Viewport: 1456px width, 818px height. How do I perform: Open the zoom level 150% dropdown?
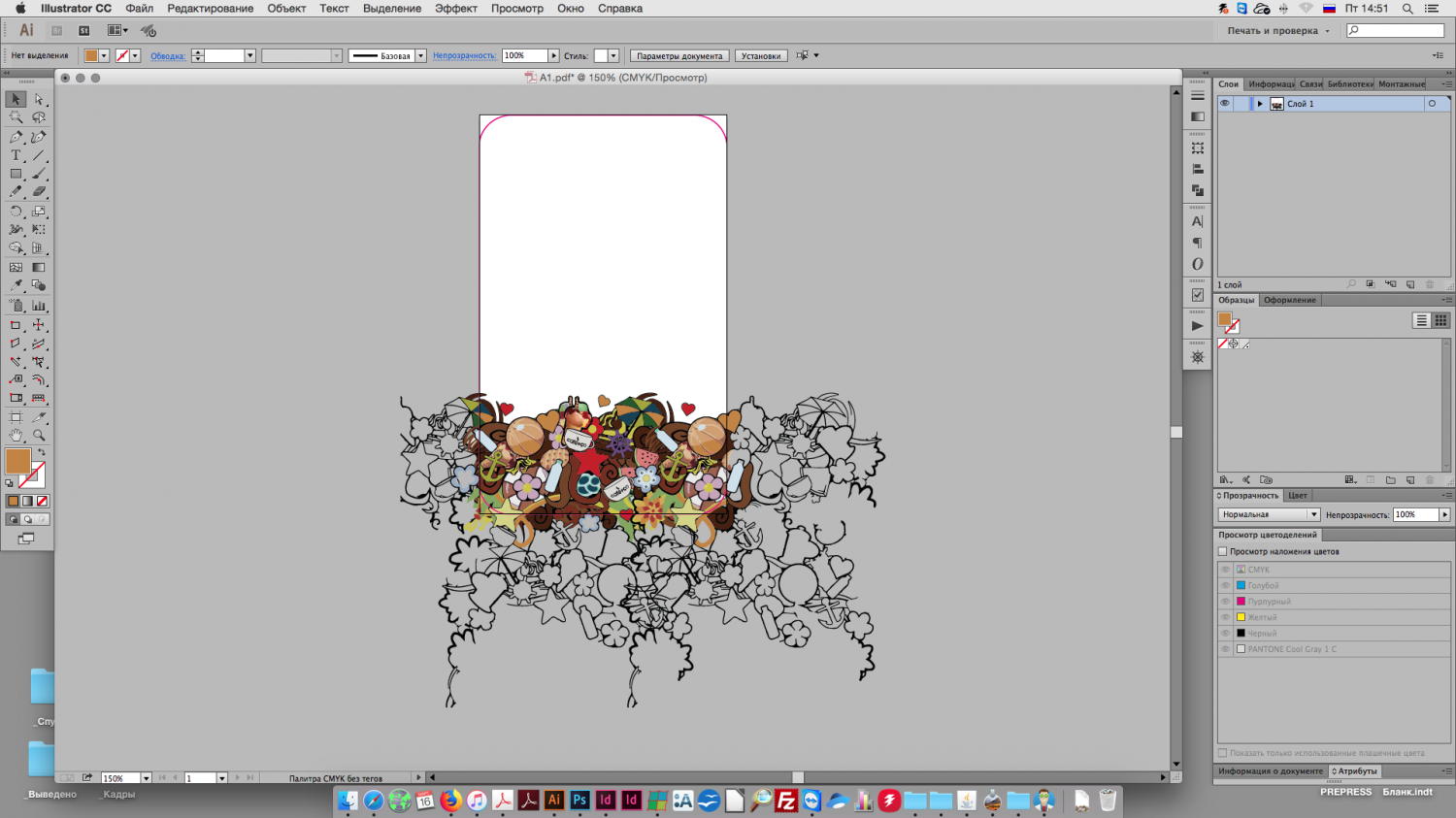click(147, 778)
